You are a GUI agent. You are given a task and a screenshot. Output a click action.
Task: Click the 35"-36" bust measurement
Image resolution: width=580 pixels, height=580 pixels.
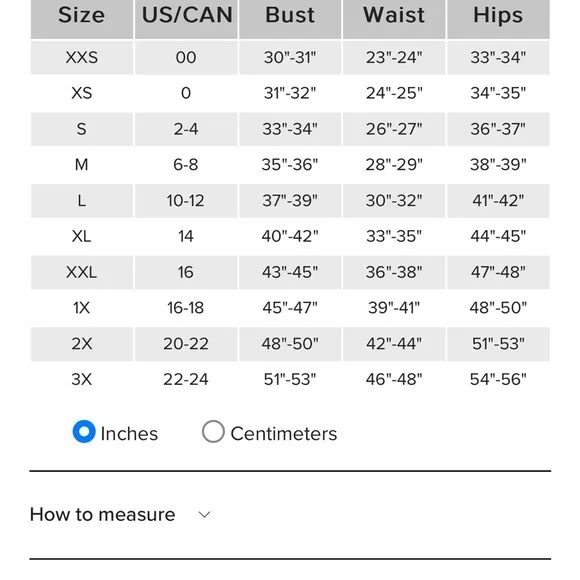click(290, 165)
